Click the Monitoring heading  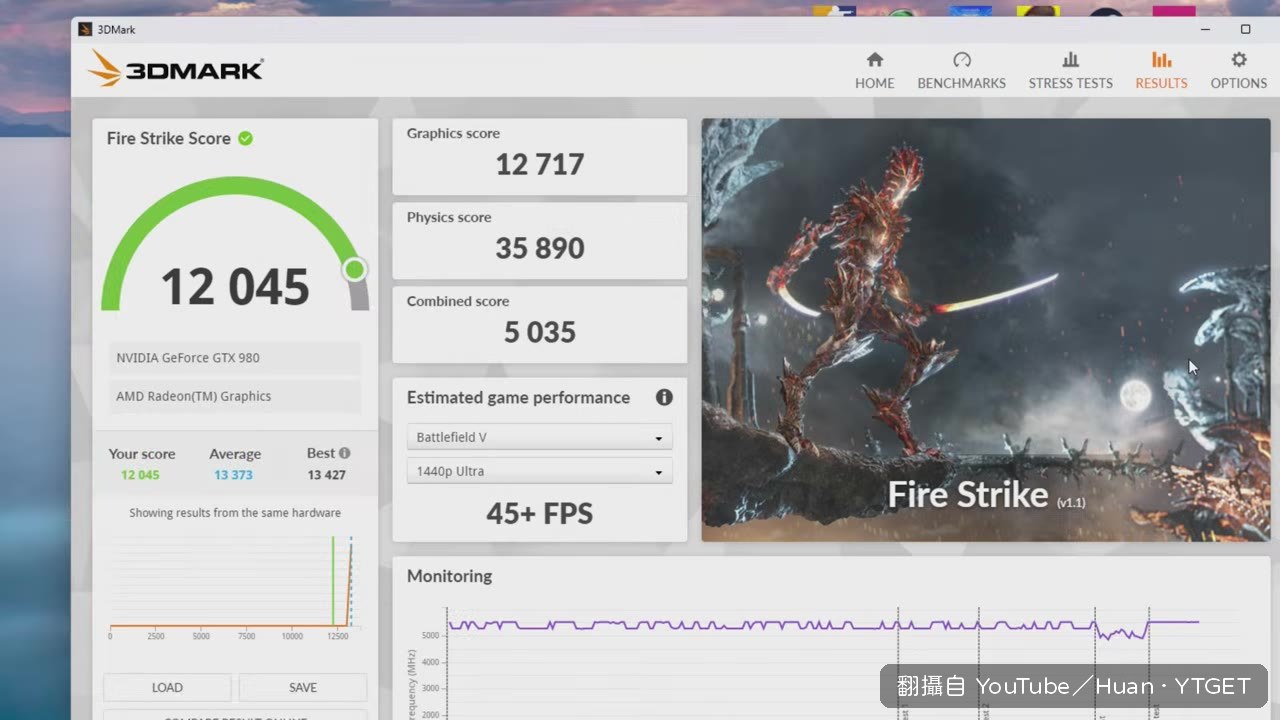coord(449,576)
